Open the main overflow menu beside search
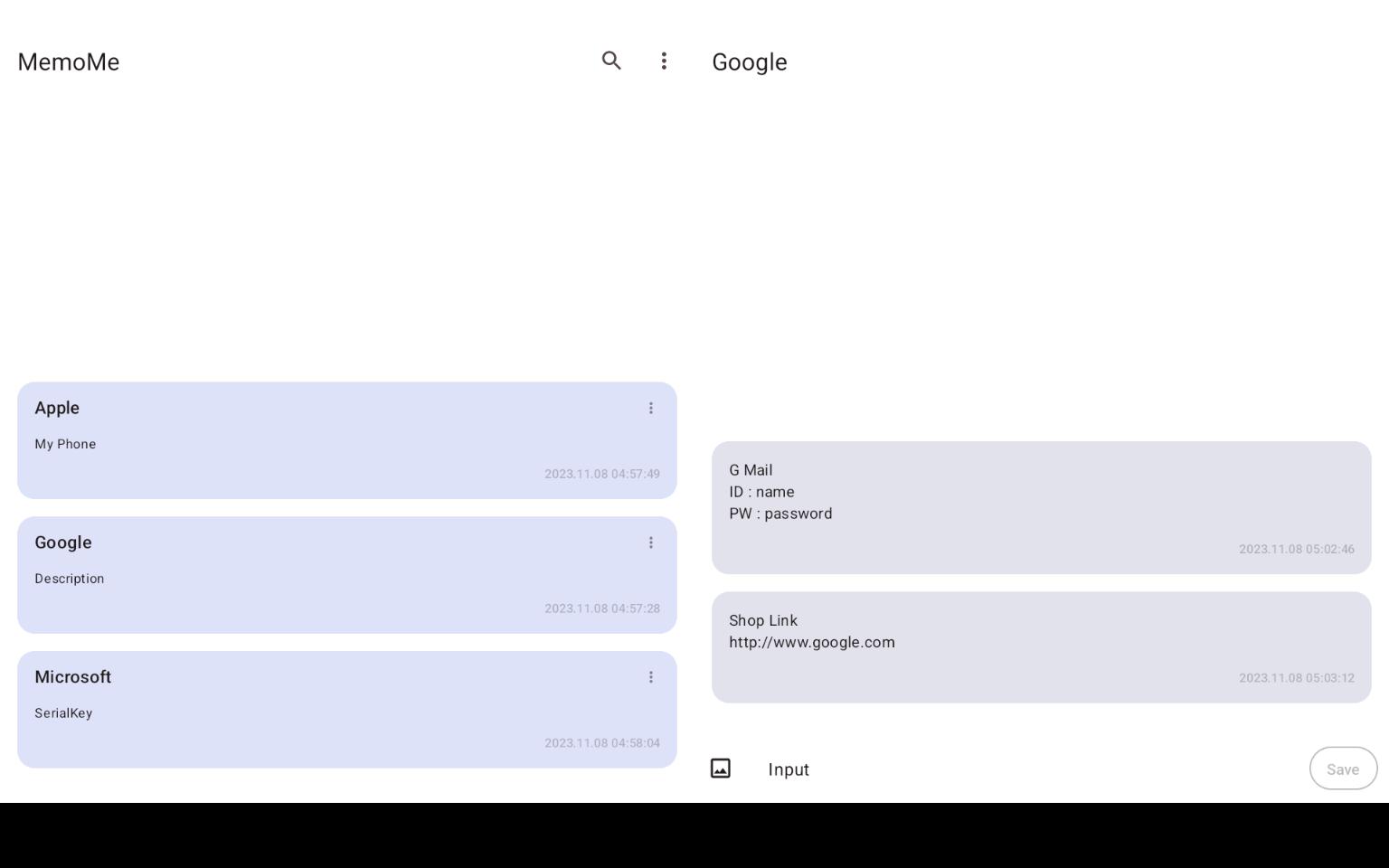 tap(664, 61)
